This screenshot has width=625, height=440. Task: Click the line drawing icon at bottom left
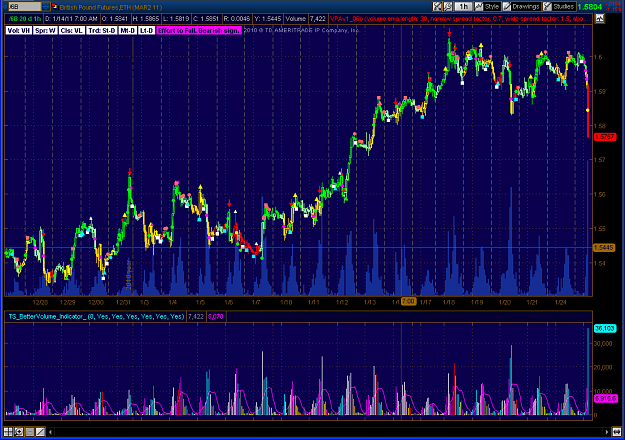click(40, 432)
